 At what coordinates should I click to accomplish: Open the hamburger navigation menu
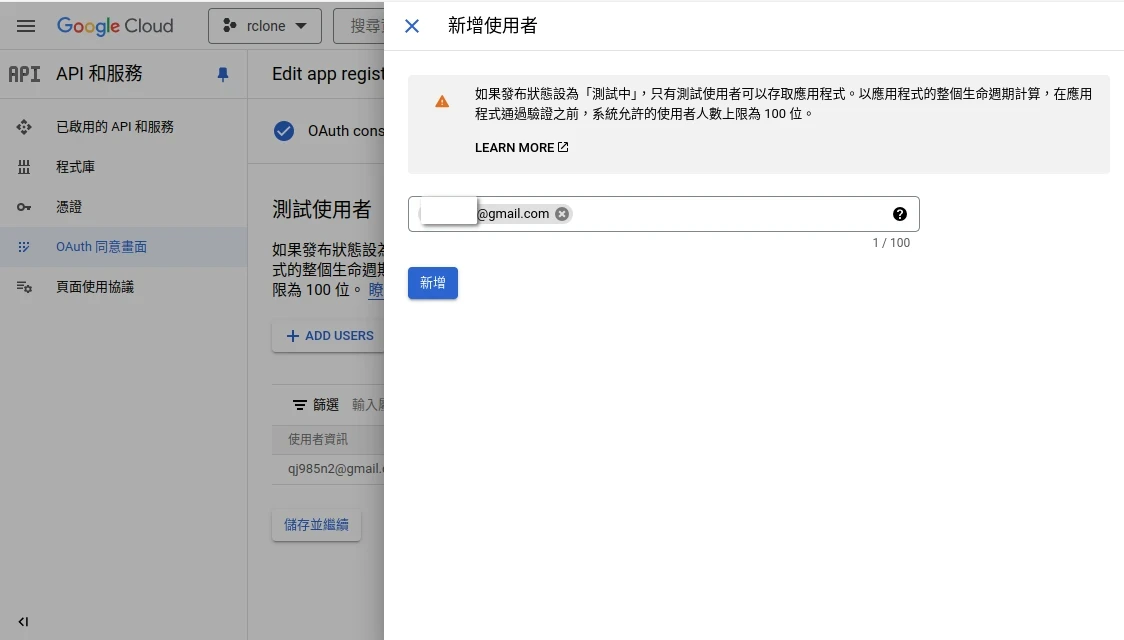(26, 26)
